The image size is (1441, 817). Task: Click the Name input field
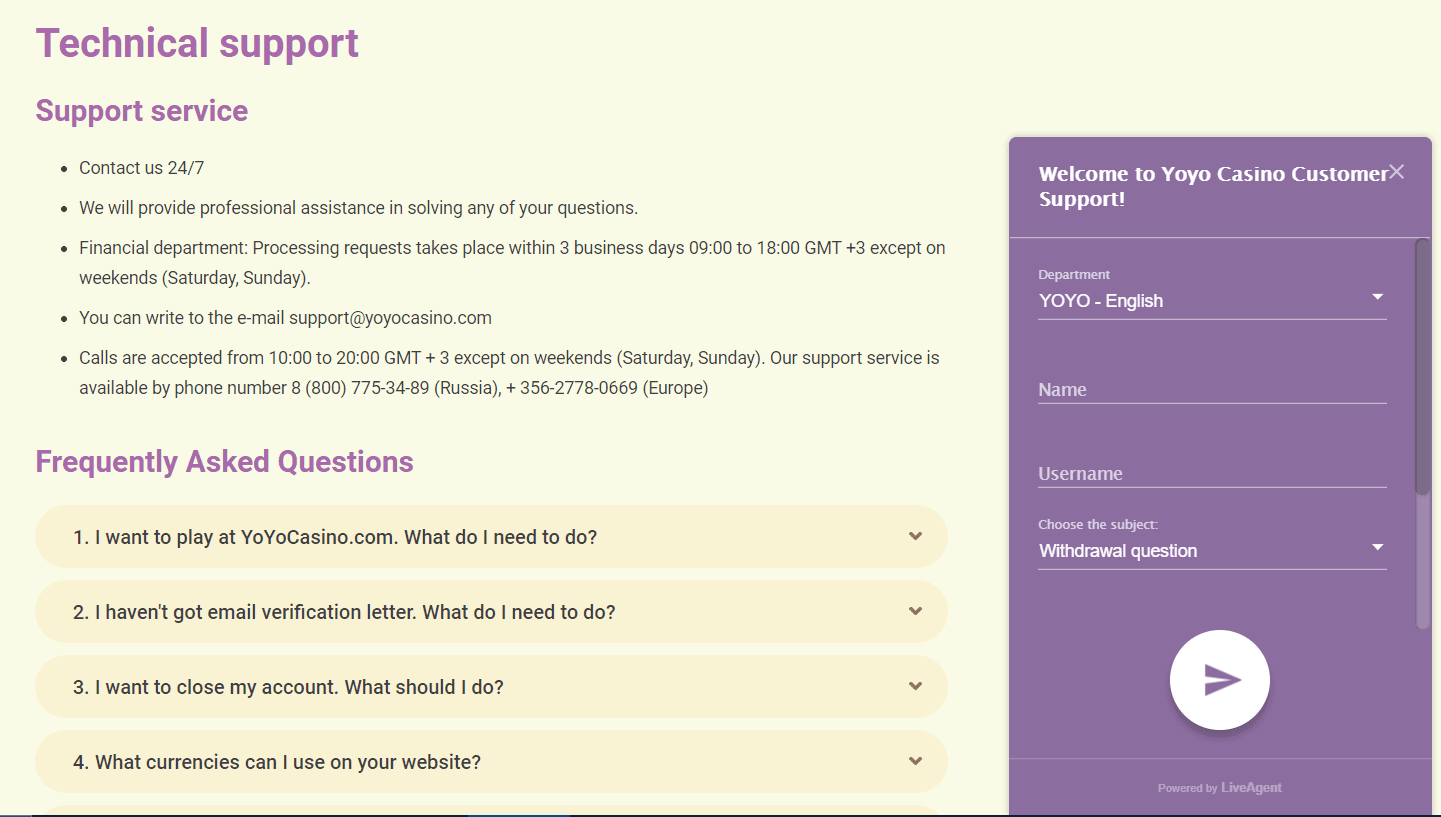(1211, 390)
